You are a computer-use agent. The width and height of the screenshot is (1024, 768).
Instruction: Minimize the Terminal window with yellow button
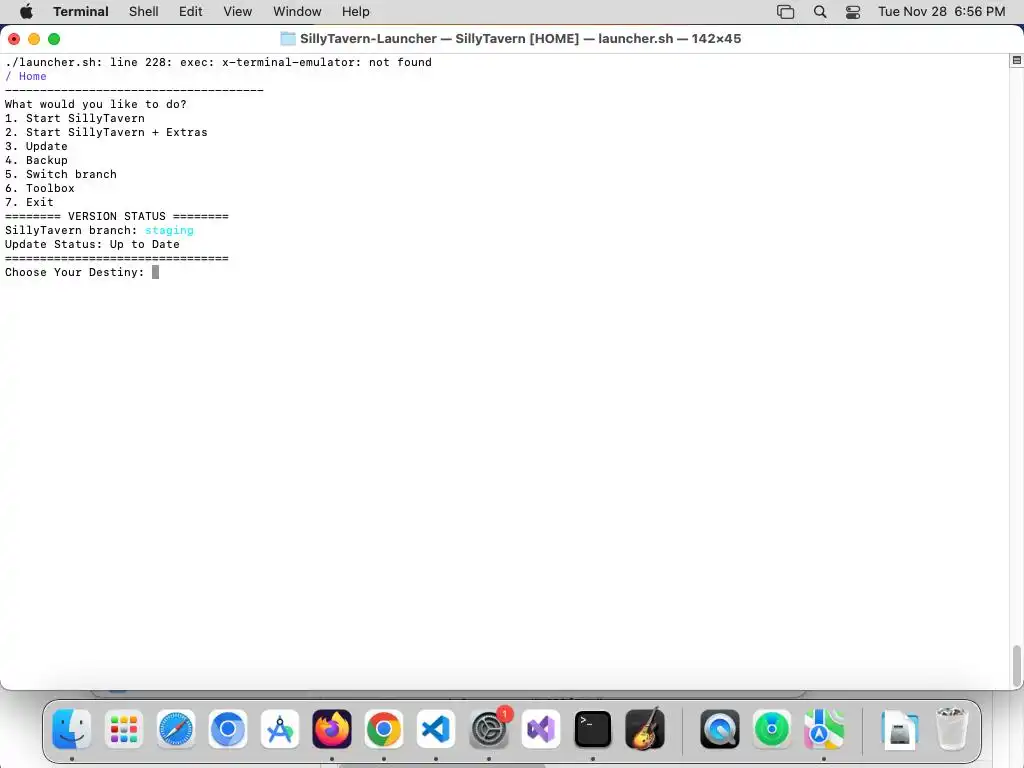[x=34, y=39]
